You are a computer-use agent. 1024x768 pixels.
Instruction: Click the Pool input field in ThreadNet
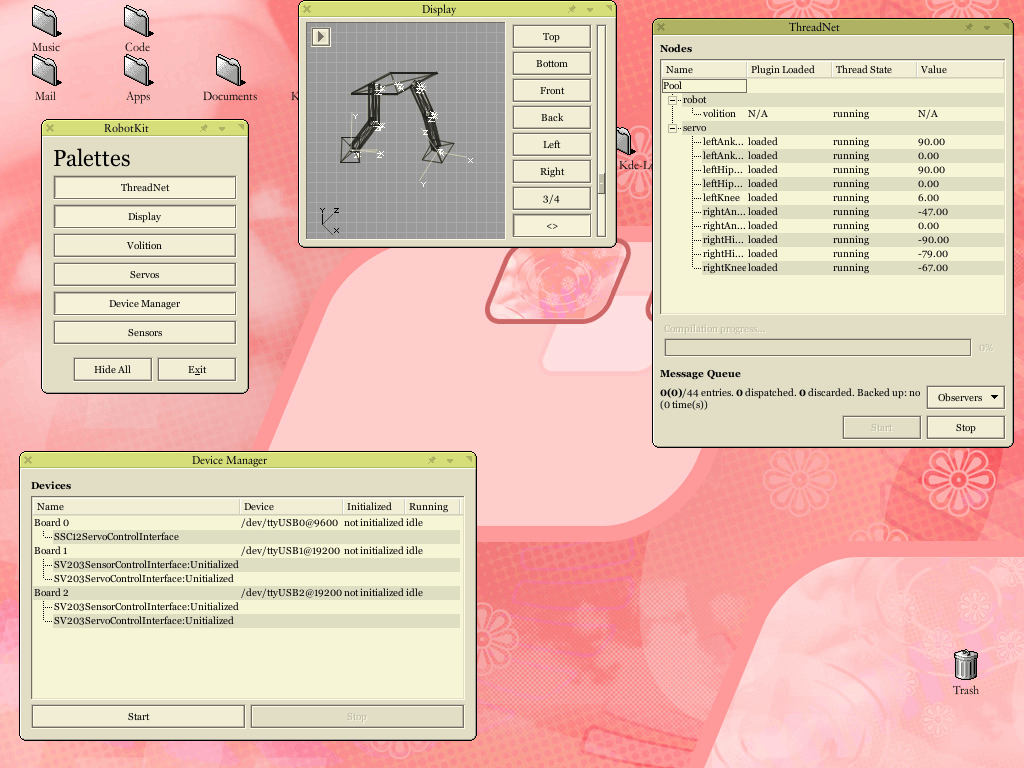[x=704, y=86]
